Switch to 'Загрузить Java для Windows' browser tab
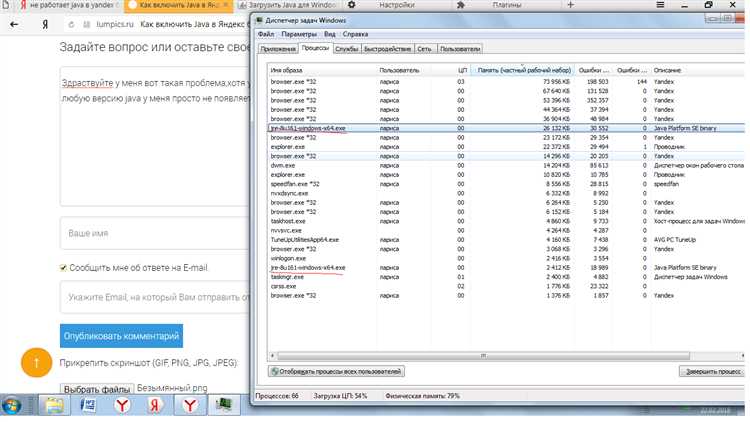750x422 pixels. click(289, 5)
